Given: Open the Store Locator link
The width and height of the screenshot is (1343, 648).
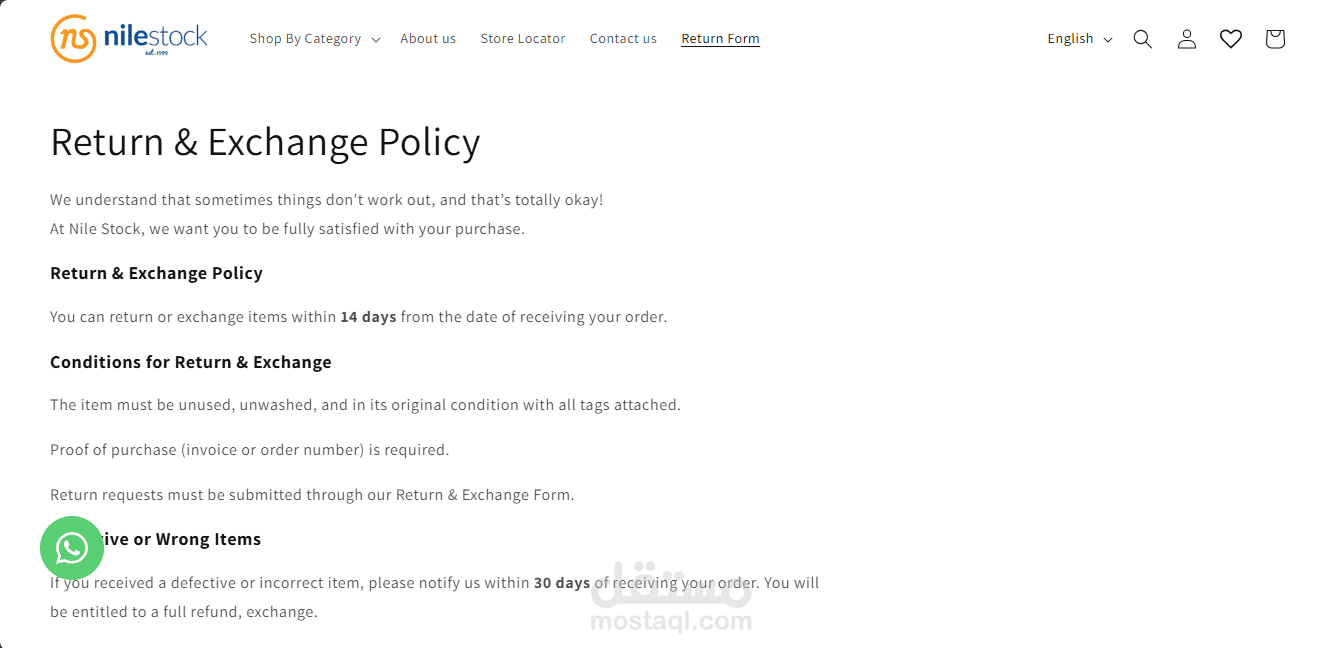Looking at the screenshot, I should pos(523,39).
